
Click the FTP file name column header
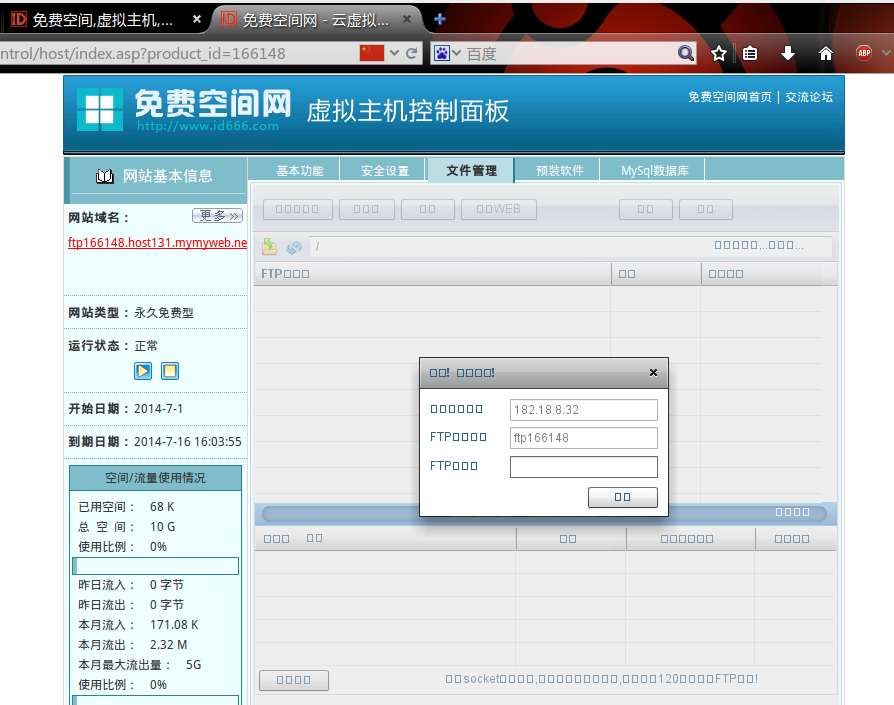coord(432,274)
